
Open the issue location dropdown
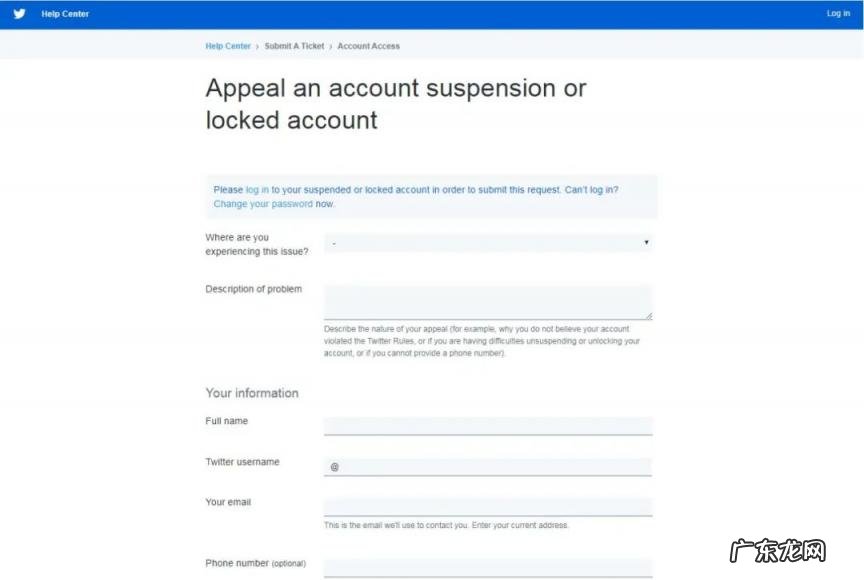pos(488,243)
